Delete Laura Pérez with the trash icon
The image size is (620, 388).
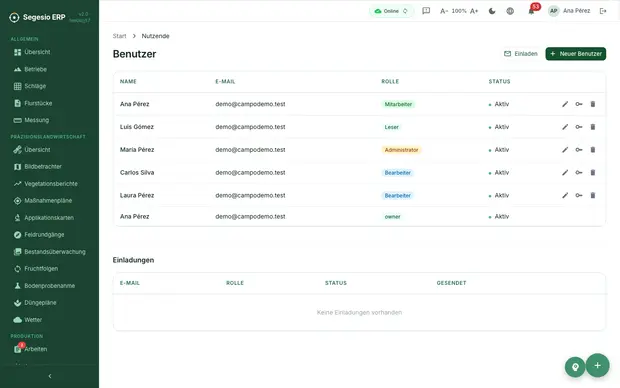593,195
